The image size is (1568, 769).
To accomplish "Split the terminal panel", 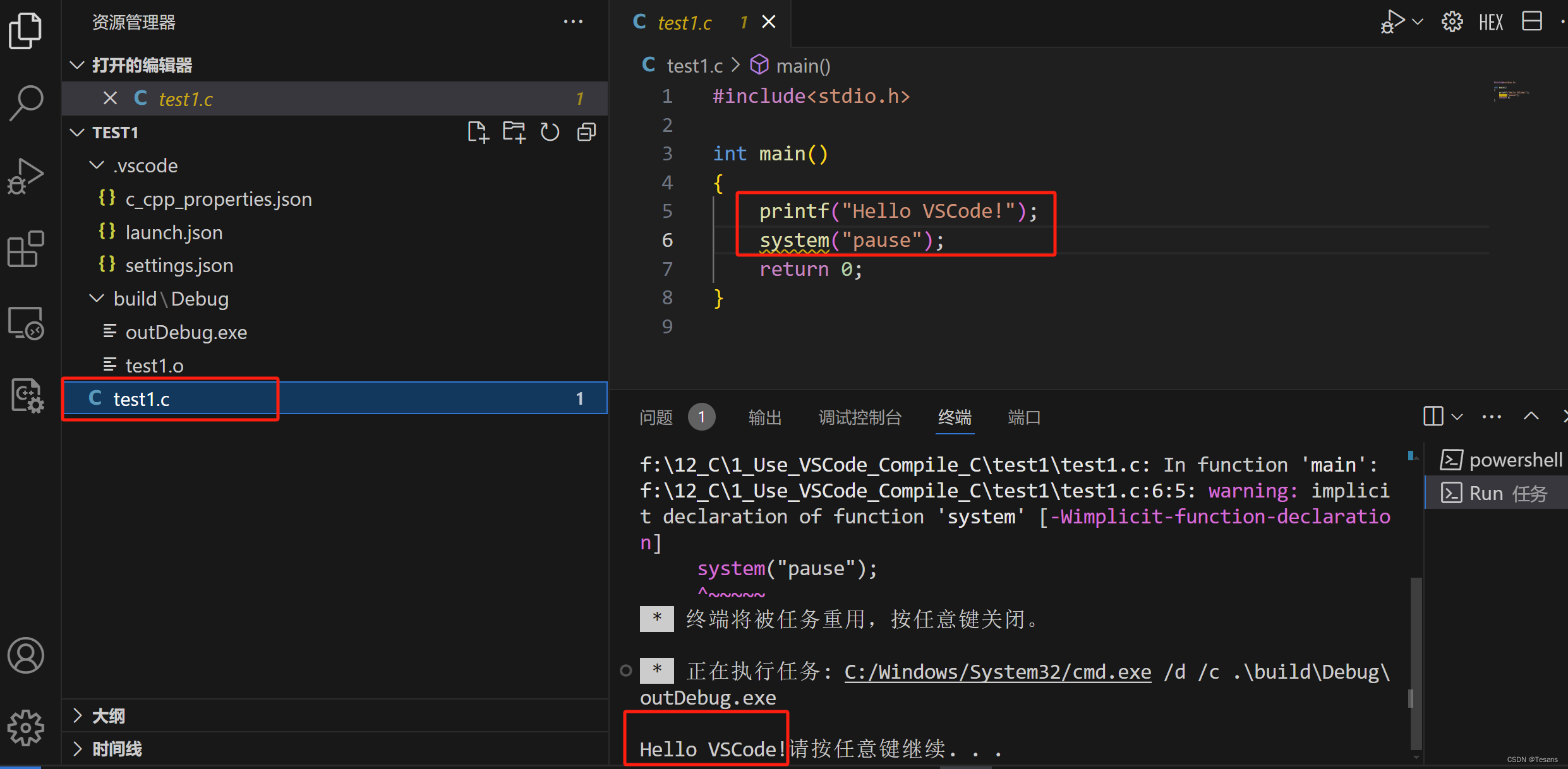I will coord(1433,416).
